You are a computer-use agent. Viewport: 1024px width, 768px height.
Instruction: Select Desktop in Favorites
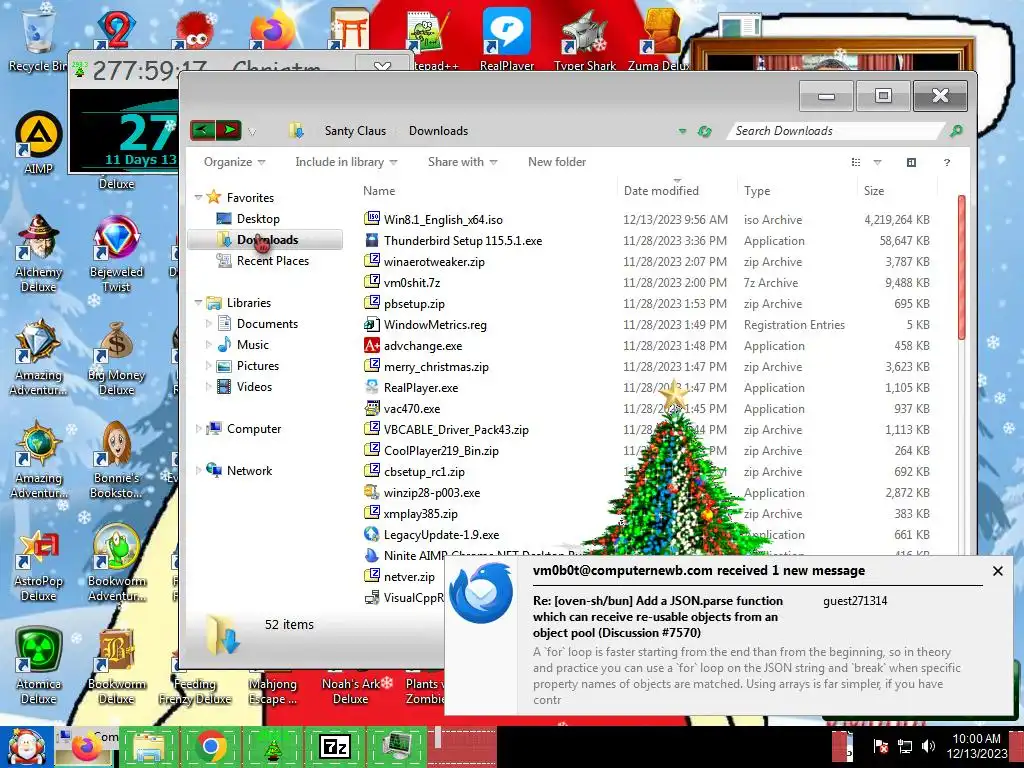[258, 219]
